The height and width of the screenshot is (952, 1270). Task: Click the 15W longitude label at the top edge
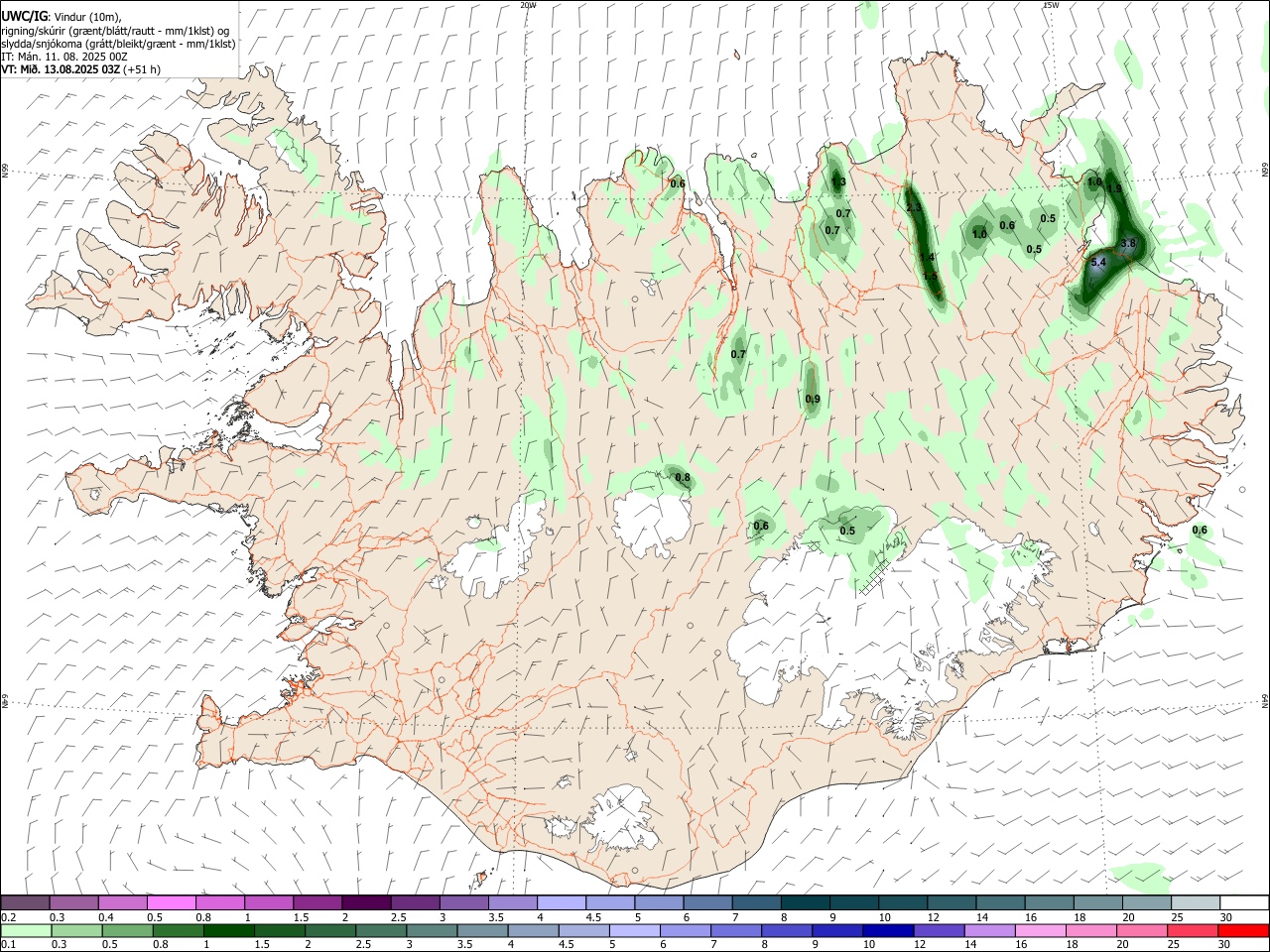click(1051, 5)
